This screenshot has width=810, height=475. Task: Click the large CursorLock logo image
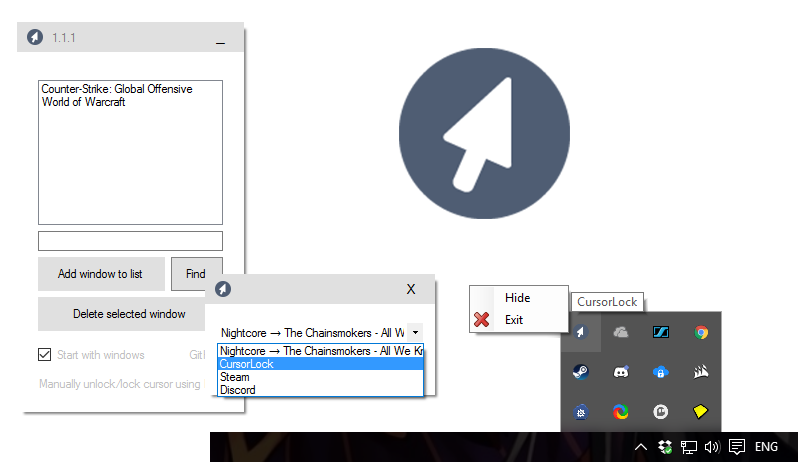(x=484, y=133)
